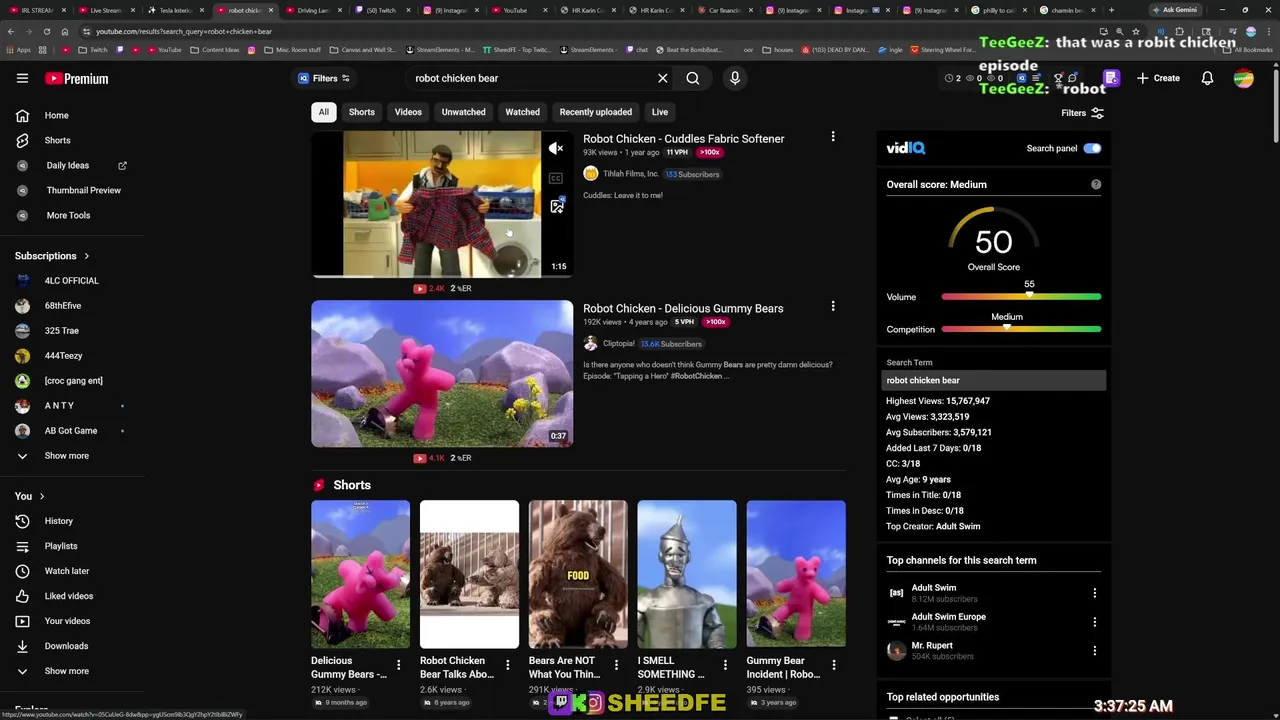Select the Watched filter chip
Screen dimensions: 1280x720
522,112
